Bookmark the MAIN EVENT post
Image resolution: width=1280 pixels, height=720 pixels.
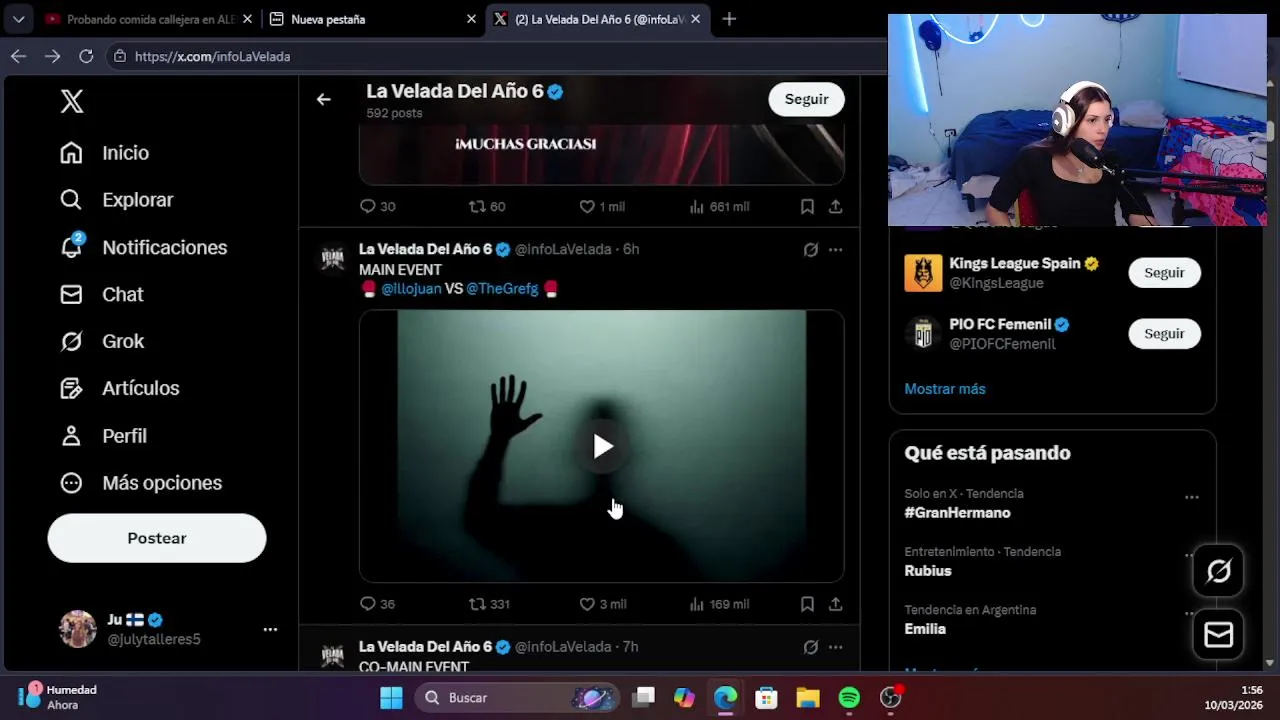807,604
